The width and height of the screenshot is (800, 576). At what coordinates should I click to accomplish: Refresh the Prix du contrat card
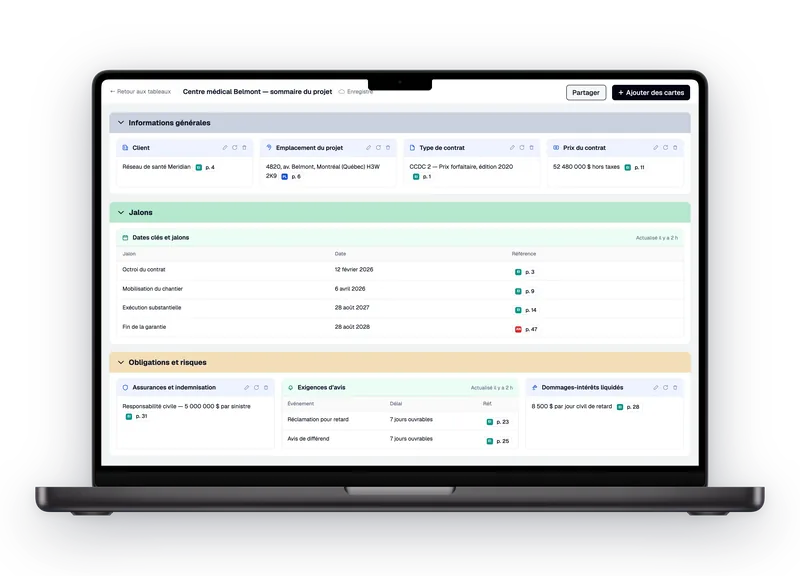tap(665, 147)
